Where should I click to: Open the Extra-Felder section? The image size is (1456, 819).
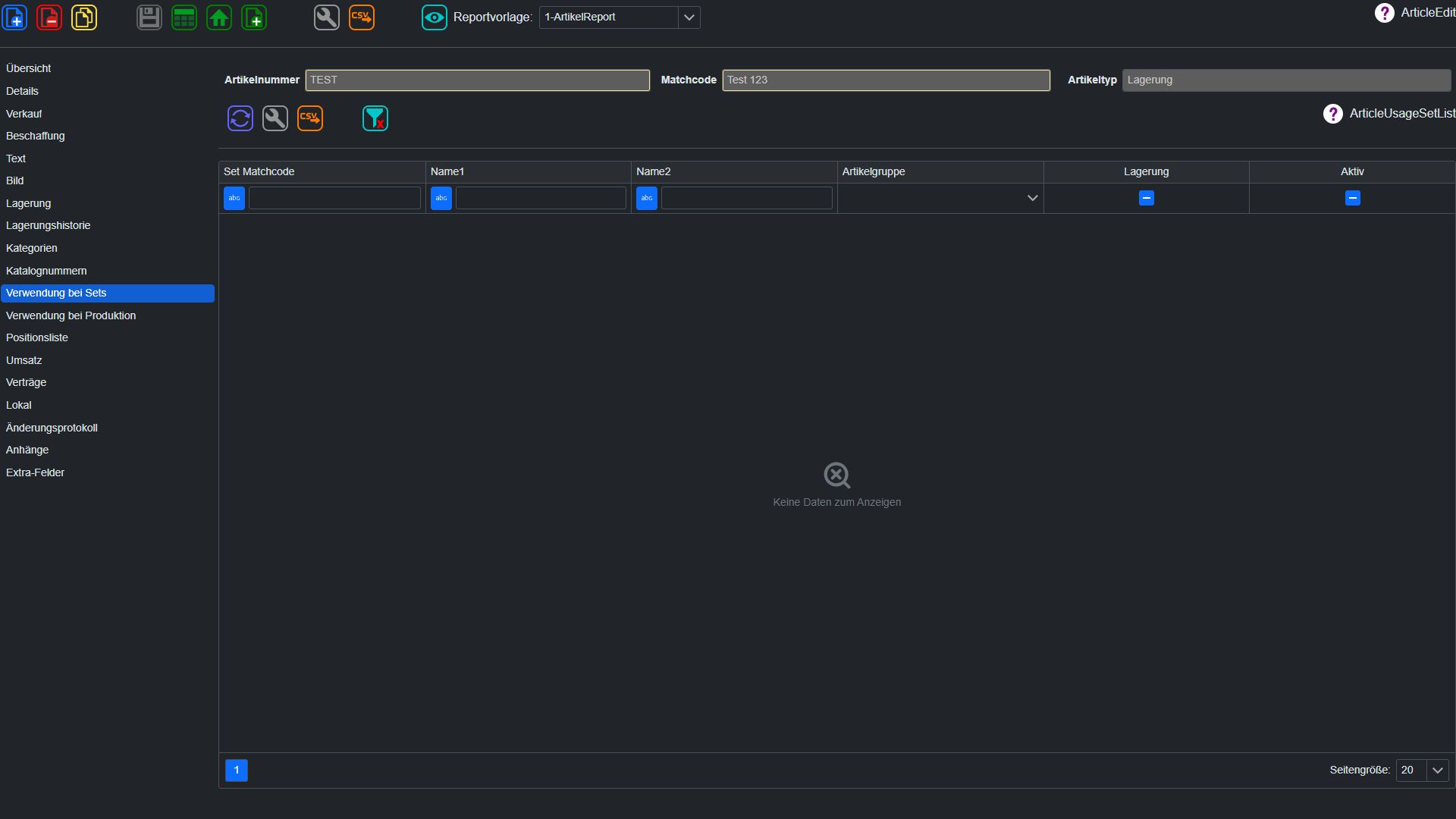pyautogui.click(x=107, y=472)
